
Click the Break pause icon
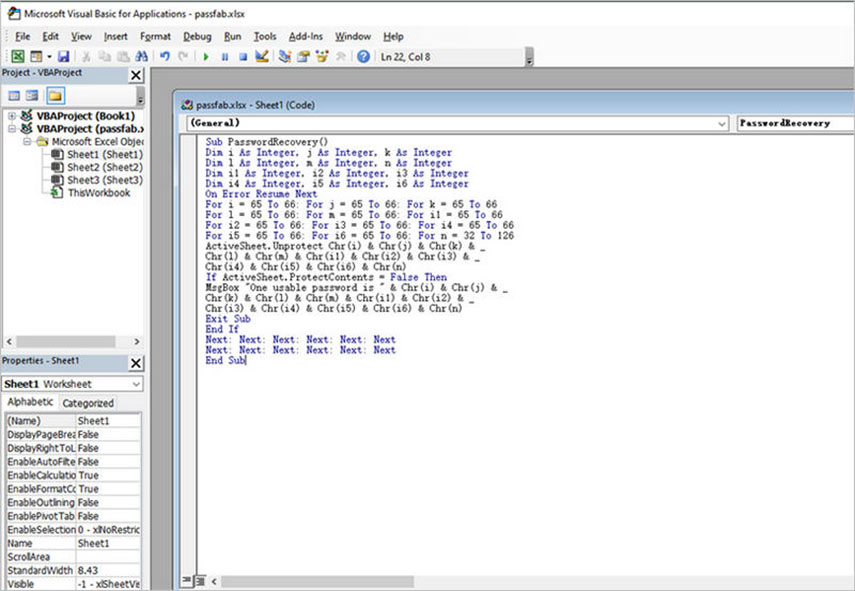point(225,57)
